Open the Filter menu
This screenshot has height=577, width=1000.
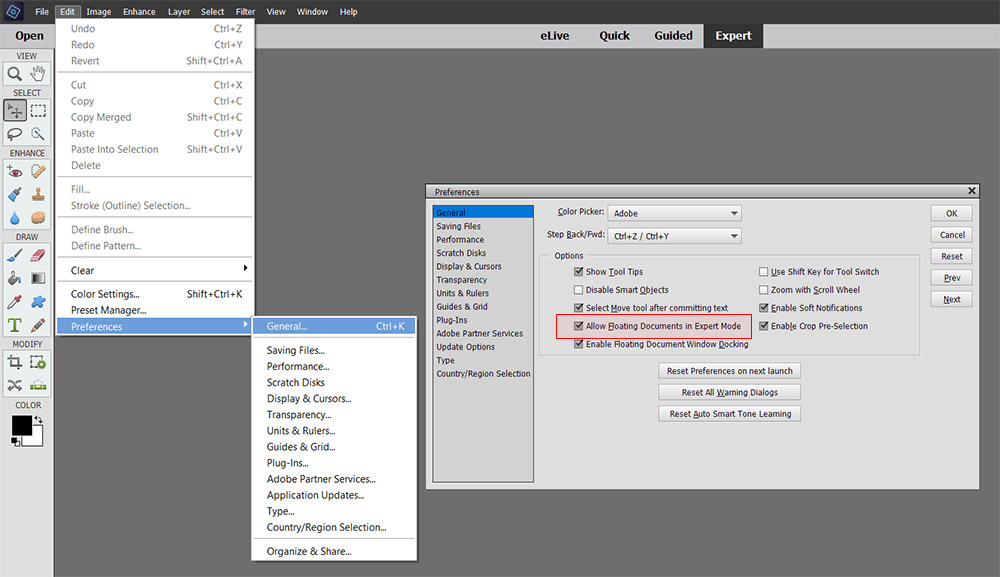point(246,11)
